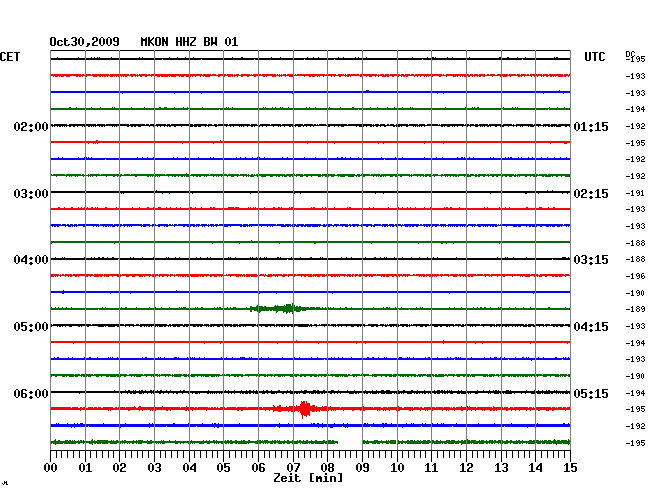Select minute 09 on the time axis
The height and width of the screenshot is (494, 650).
pyautogui.click(x=362, y=467)
